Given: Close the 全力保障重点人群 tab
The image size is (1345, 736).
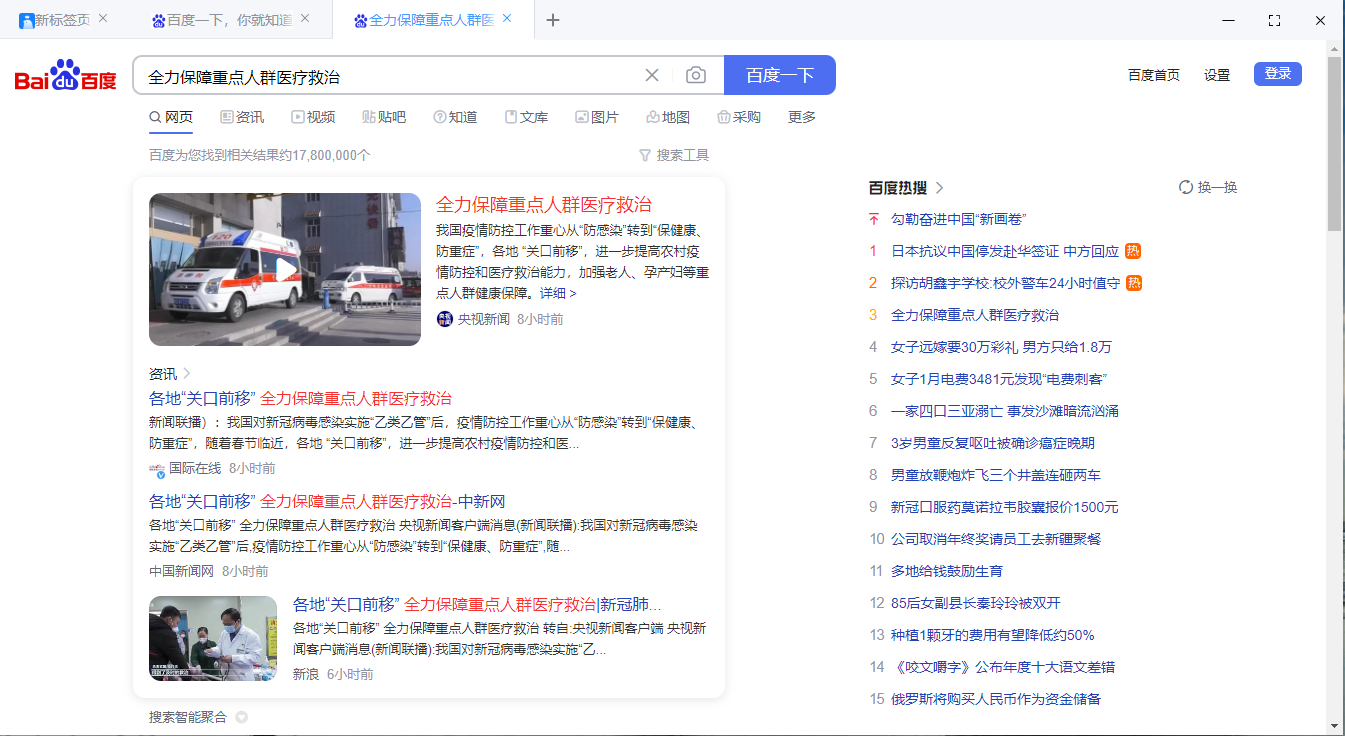Looking at the screenshot, I should pos(507,19).
